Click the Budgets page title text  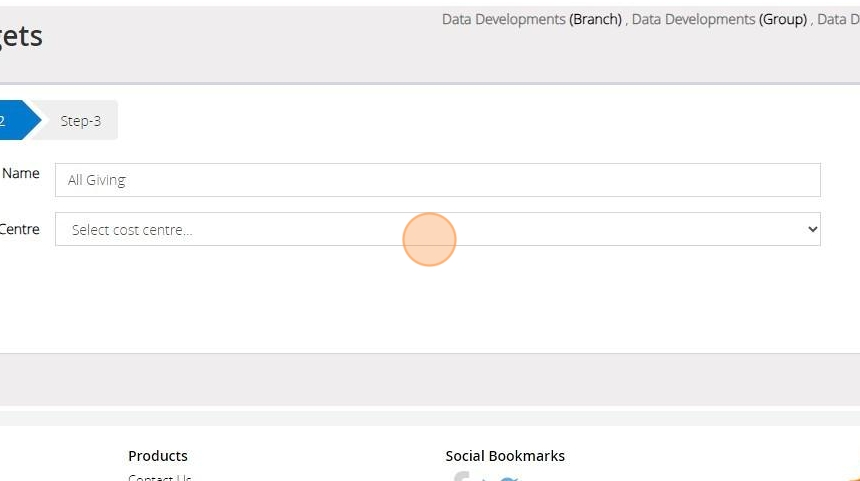21,36
